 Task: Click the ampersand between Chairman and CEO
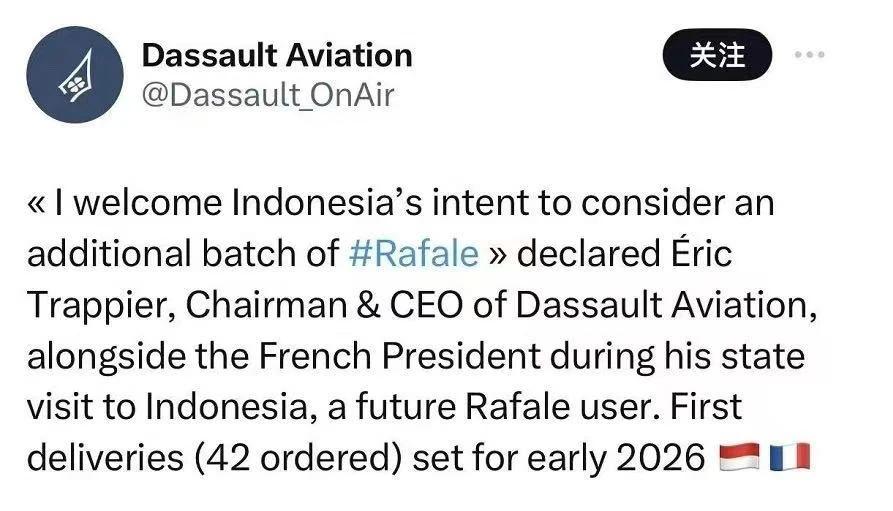tap(368, 305)
